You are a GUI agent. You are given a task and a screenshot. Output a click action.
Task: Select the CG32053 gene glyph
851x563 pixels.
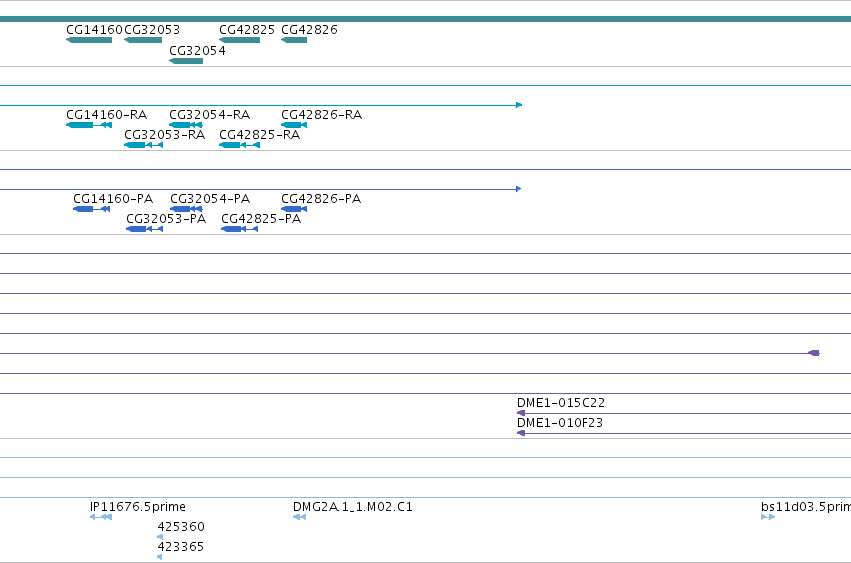[x=143, y=40]
